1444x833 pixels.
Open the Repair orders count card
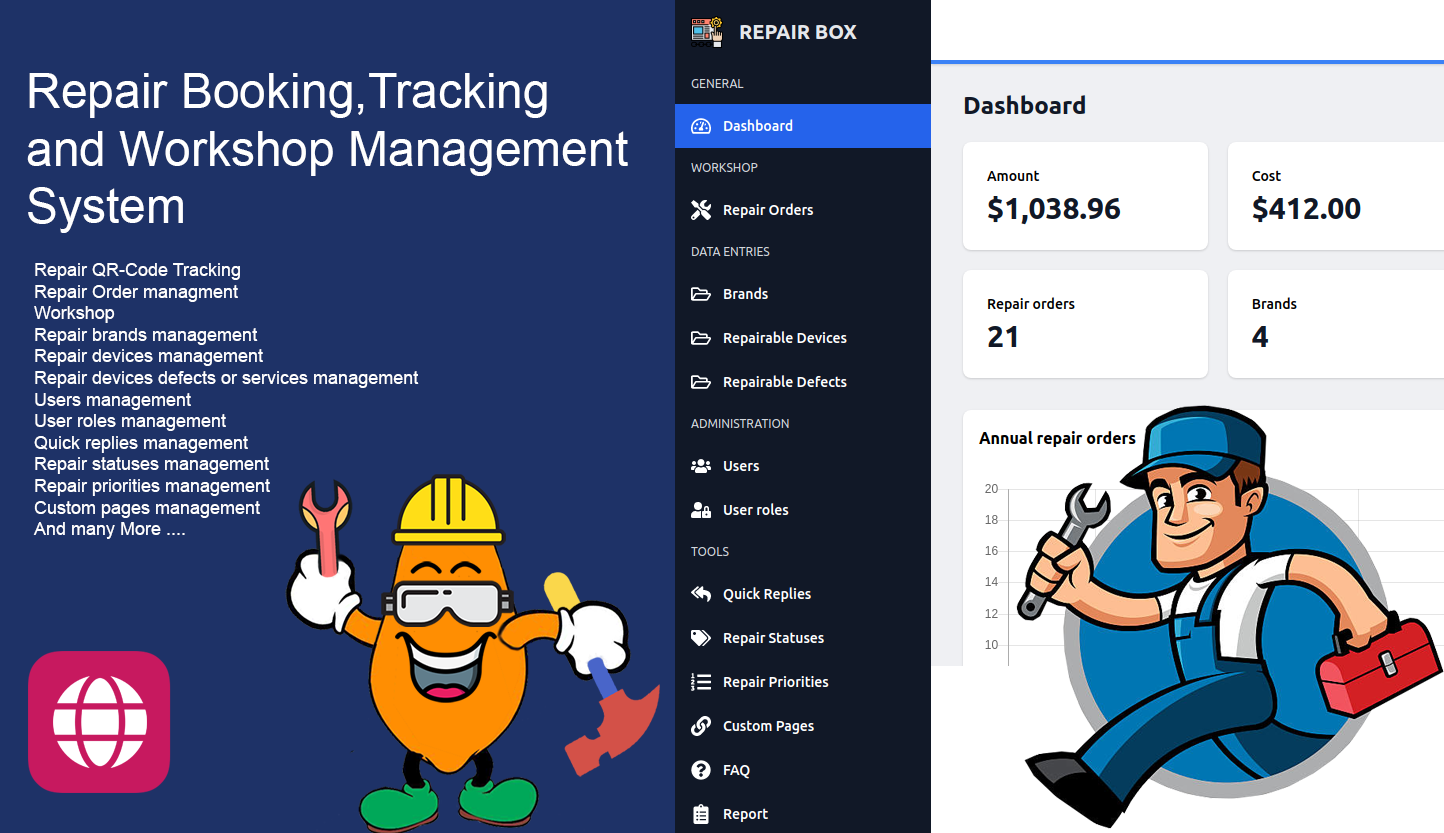pos(1085,324)
